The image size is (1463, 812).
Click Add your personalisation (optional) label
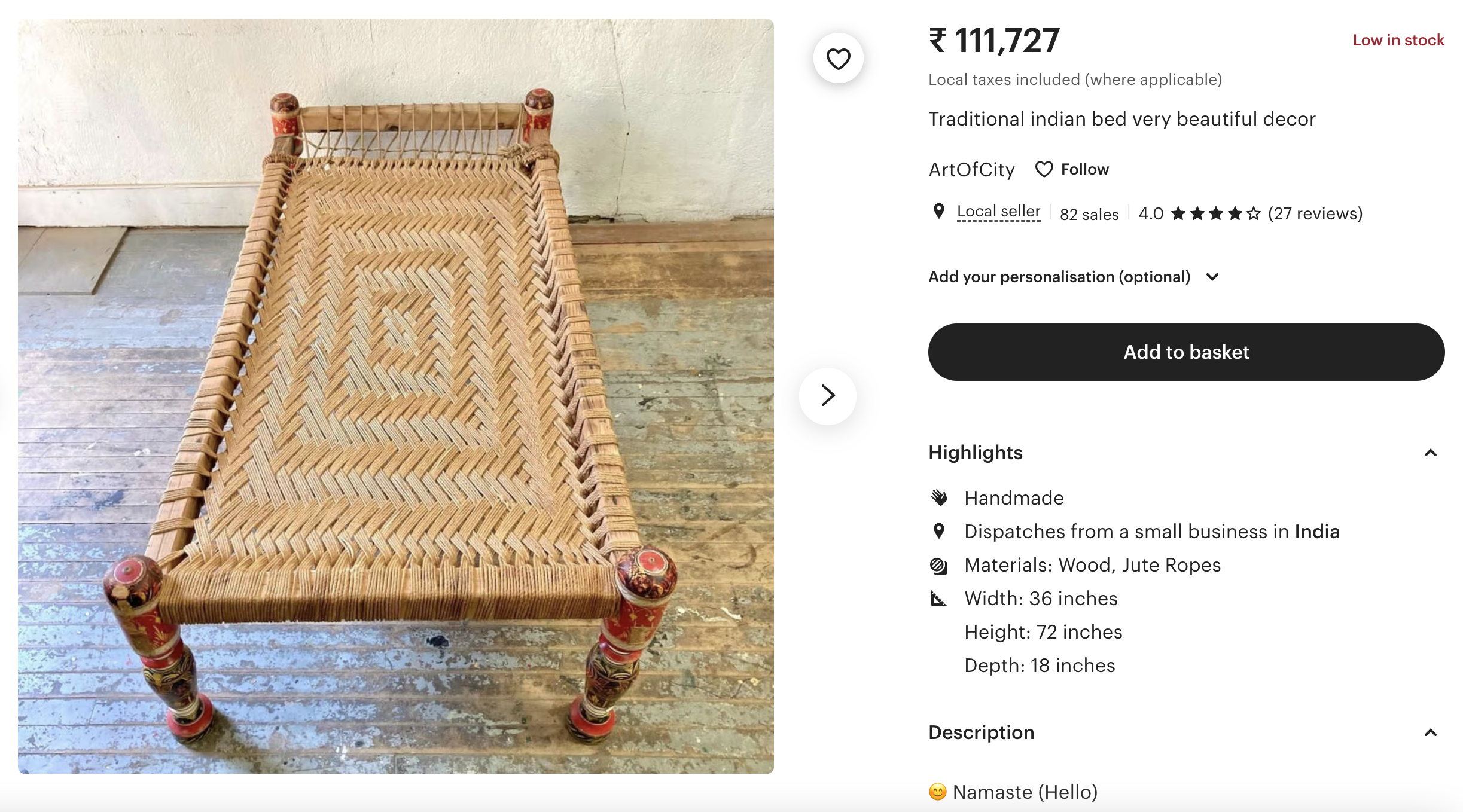[x=1059, y=277]
